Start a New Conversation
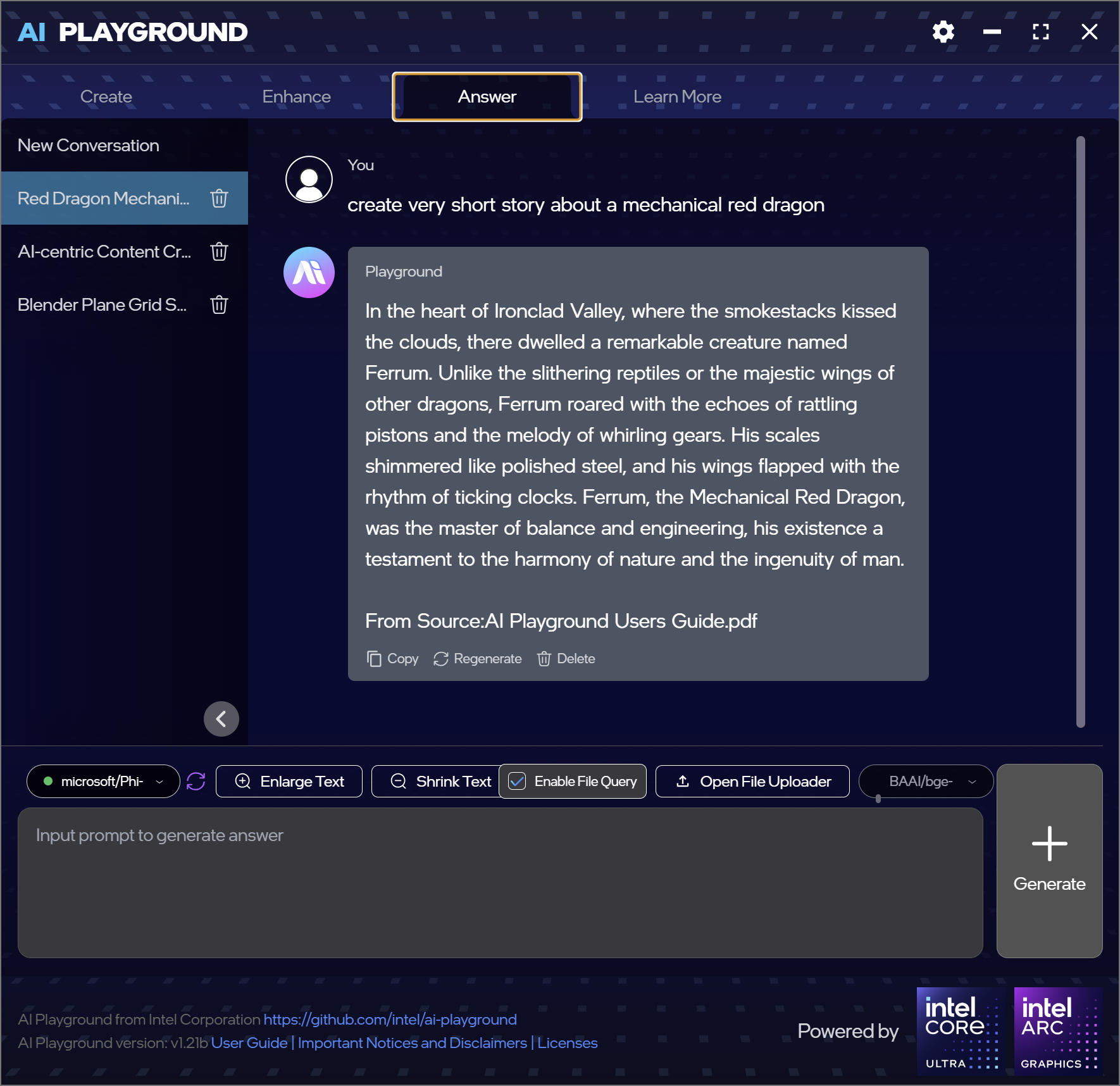The image size is (1120, 1086). tap(88, 145)
